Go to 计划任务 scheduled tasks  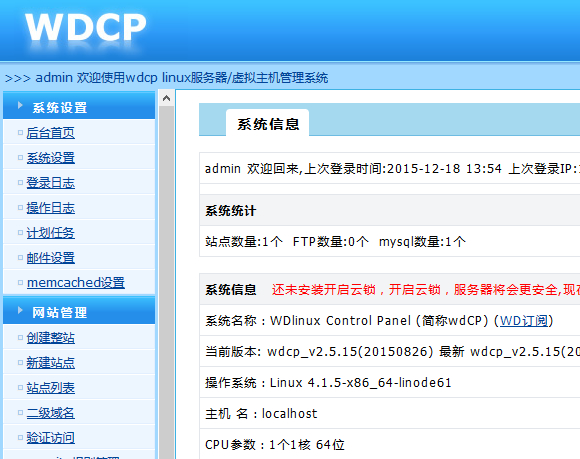(x=51, y=233)
